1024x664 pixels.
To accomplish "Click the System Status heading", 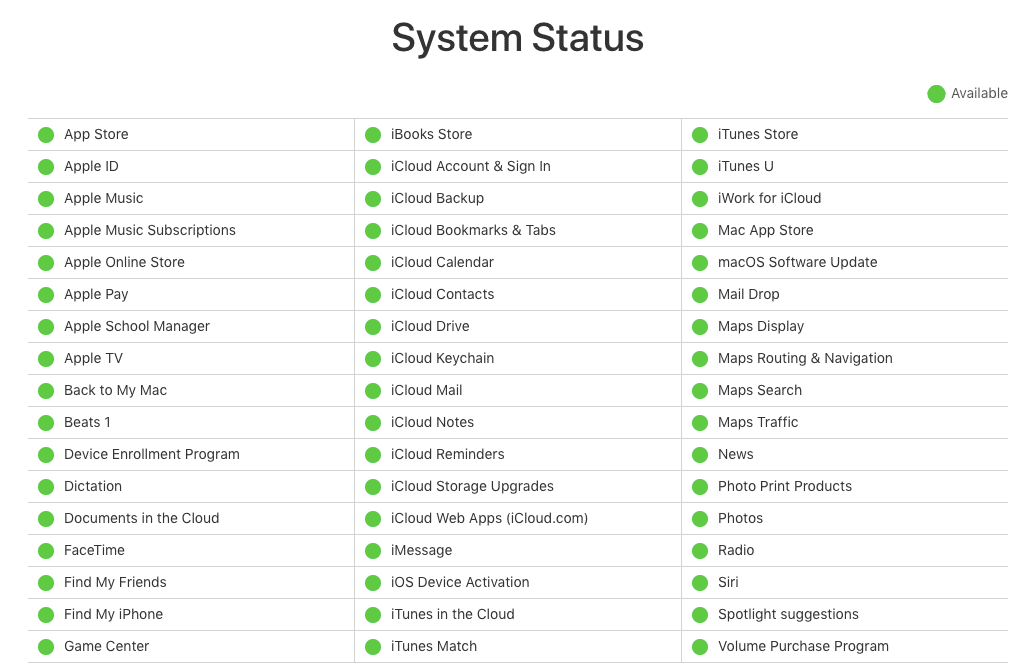I will (518, 38).
